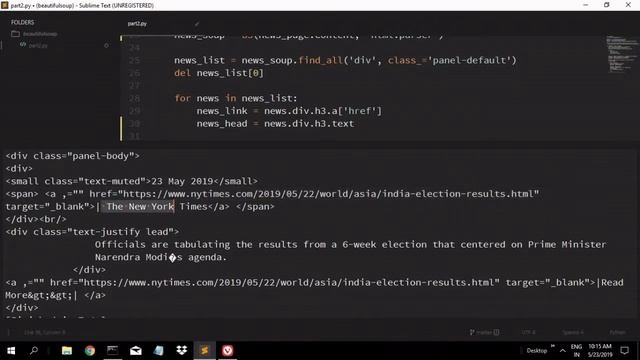Open the git master branch status item
The image size is (640, 360).
click(484, 332)
